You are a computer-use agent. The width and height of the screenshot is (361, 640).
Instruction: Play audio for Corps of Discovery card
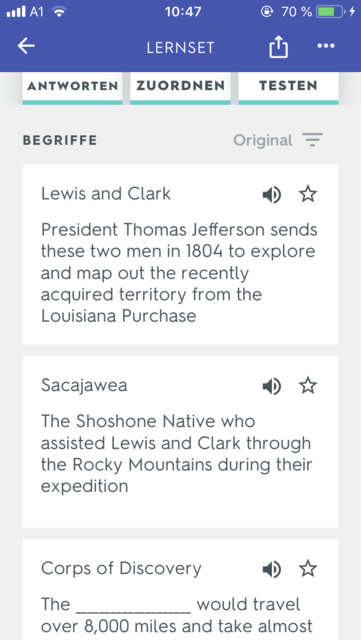pyautogui.click(x=272, y=569)
